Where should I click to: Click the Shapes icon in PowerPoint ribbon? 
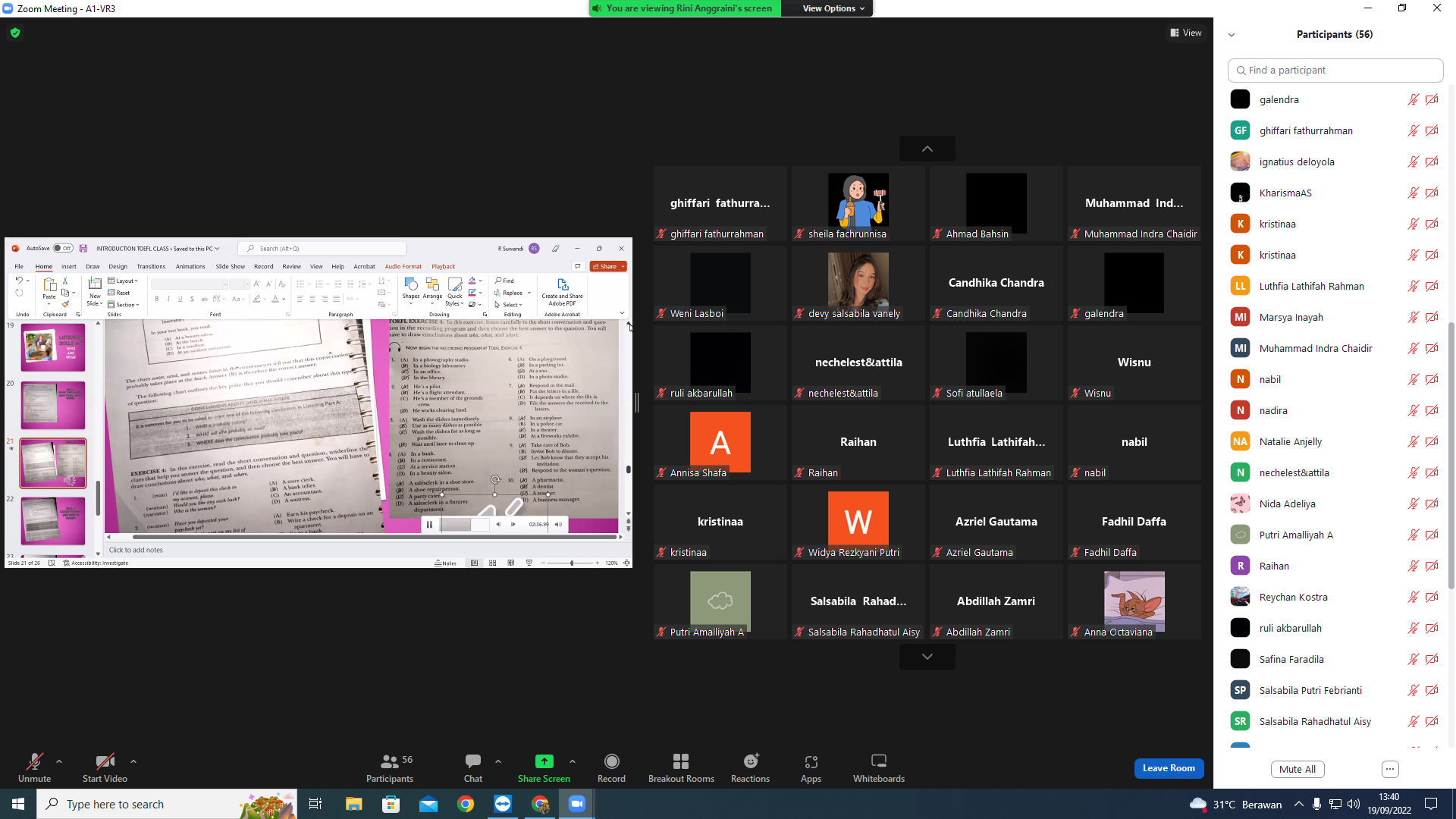click(x=411, y=284)
